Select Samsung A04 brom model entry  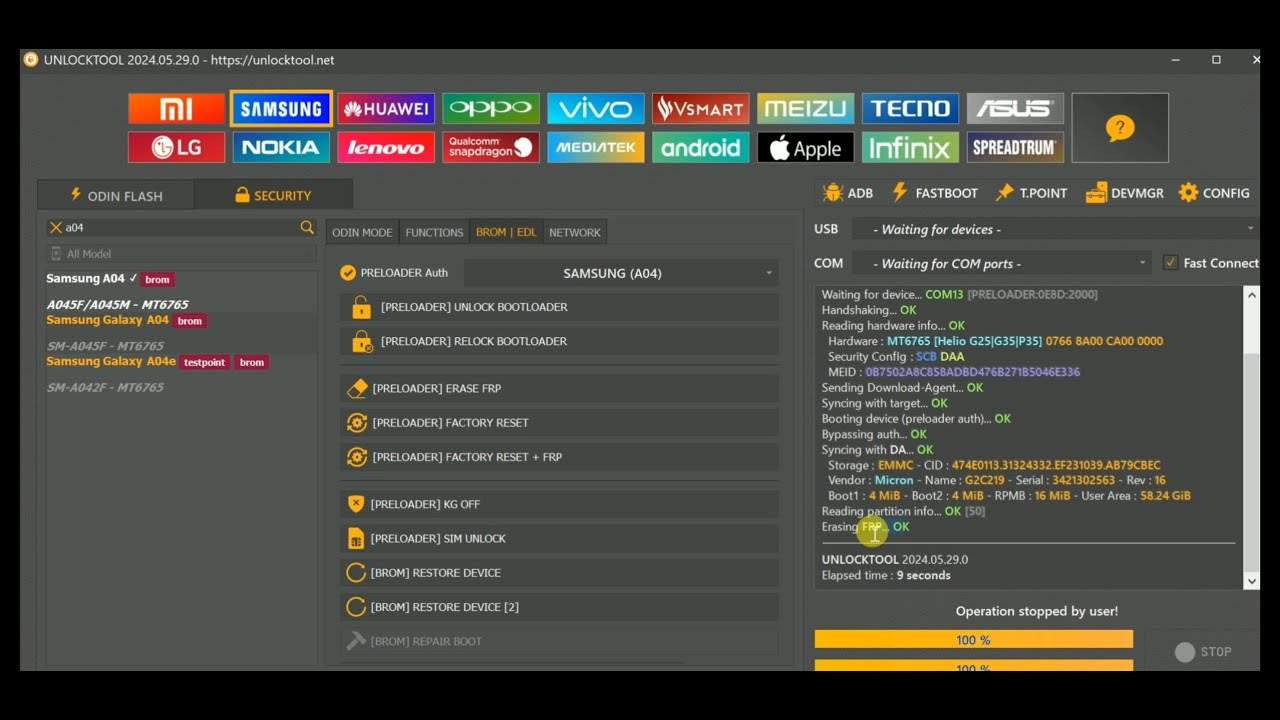110,279
